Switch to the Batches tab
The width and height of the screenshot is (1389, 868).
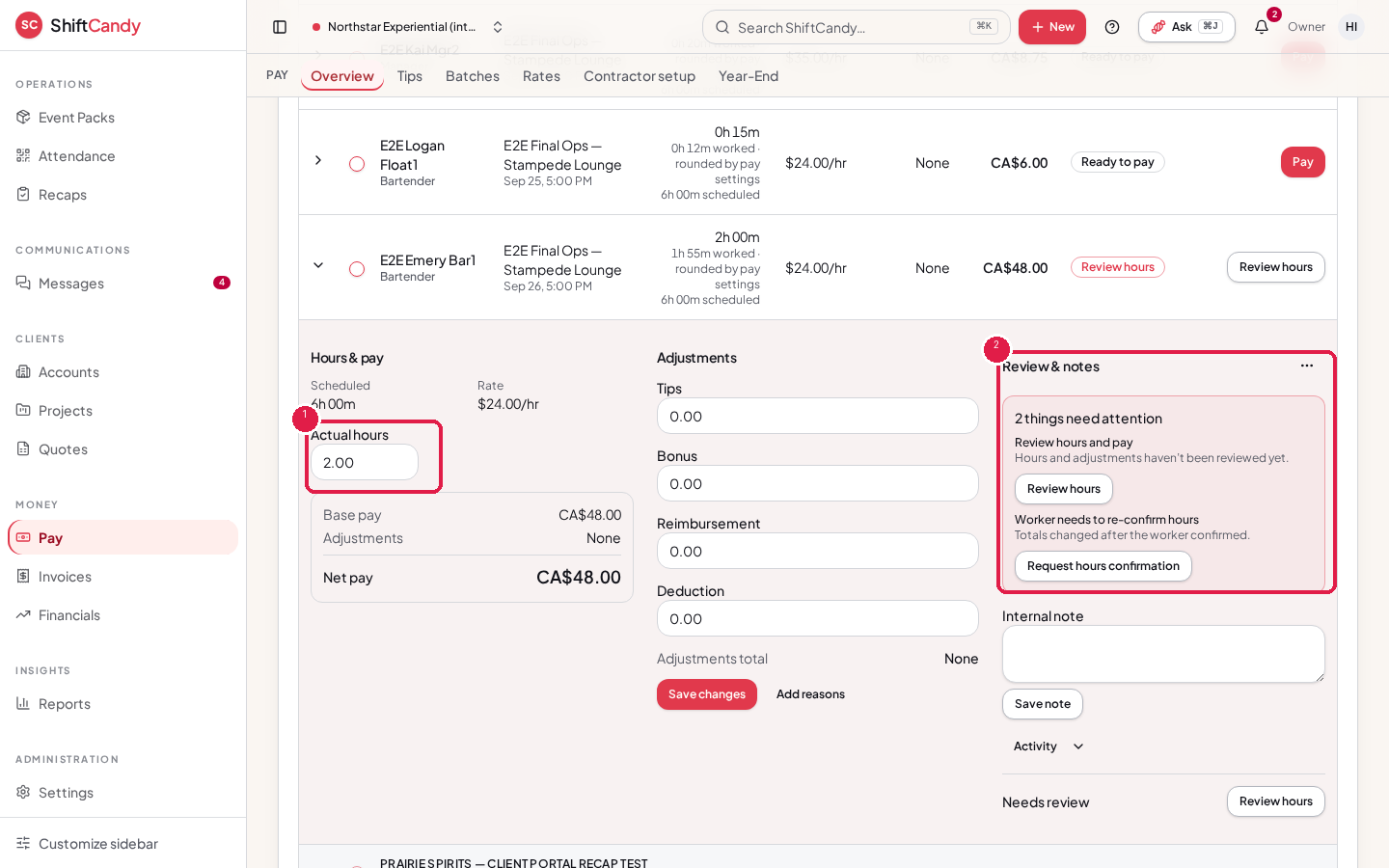coord(473,76)
